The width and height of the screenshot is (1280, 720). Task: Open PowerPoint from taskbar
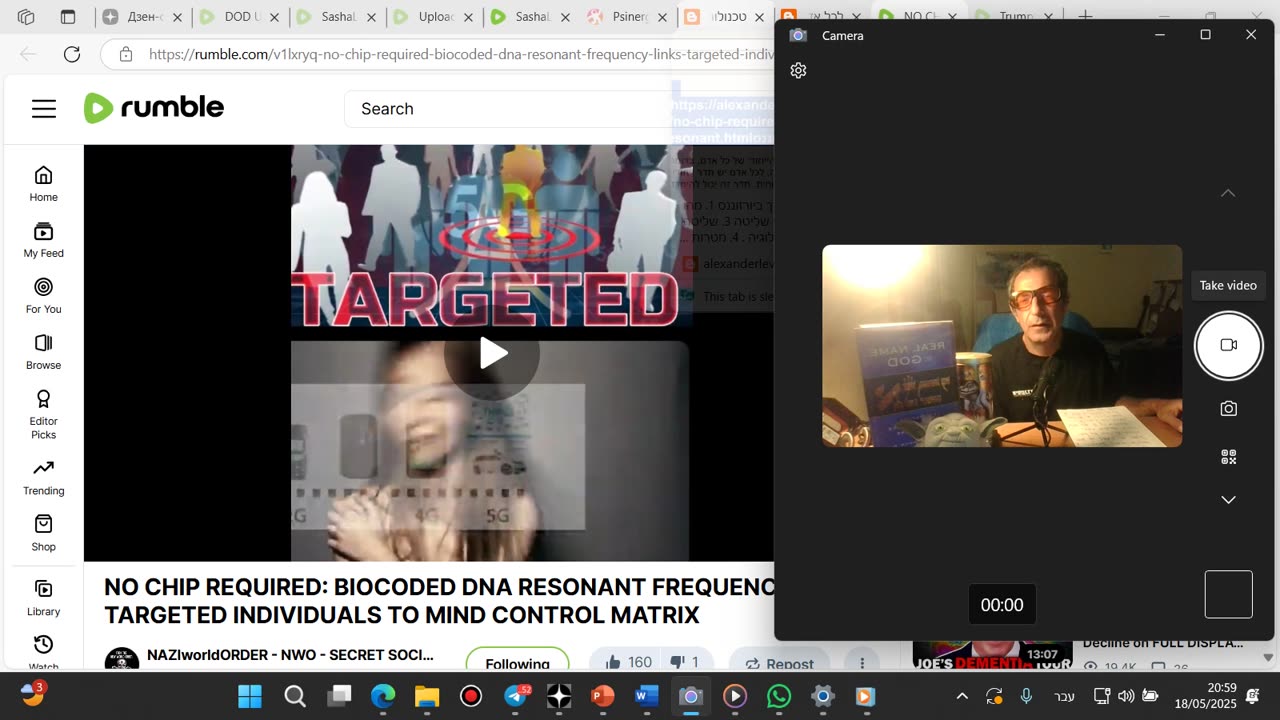pos(603,696)
